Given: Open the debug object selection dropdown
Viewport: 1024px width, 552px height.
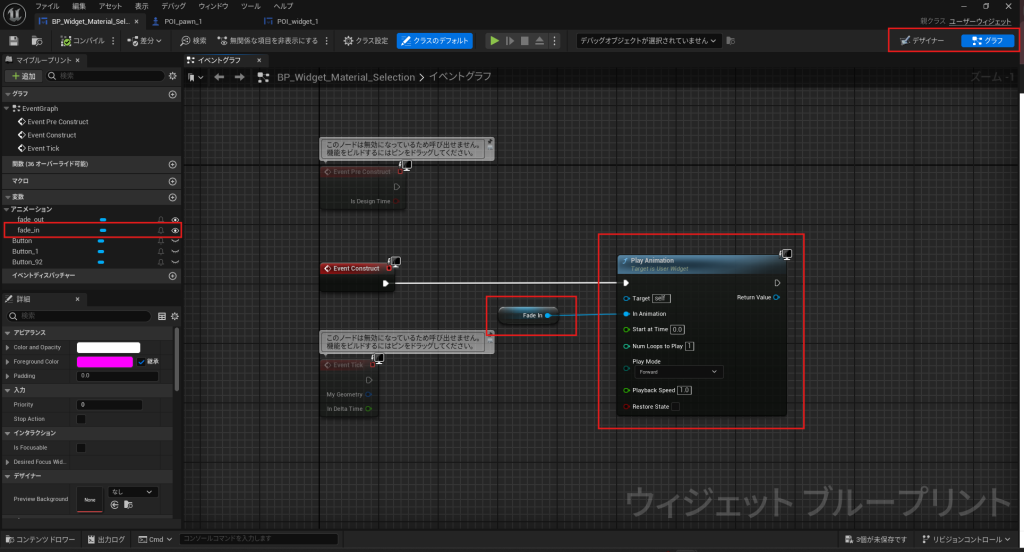Looking at the screenshot, I should pyautogui.click(x=648, y=41).
